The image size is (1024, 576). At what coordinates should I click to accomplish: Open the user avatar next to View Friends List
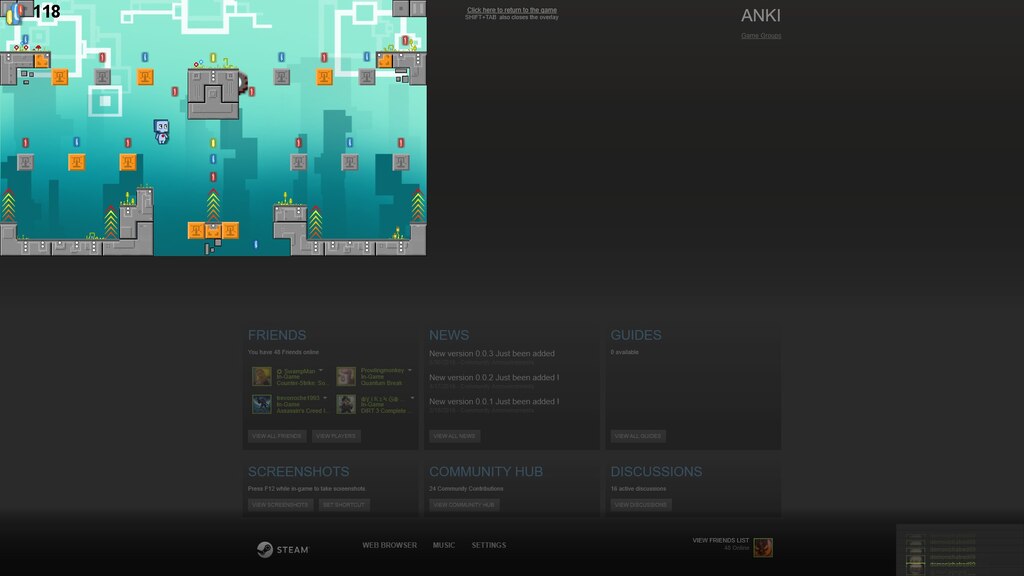[763, 547]
